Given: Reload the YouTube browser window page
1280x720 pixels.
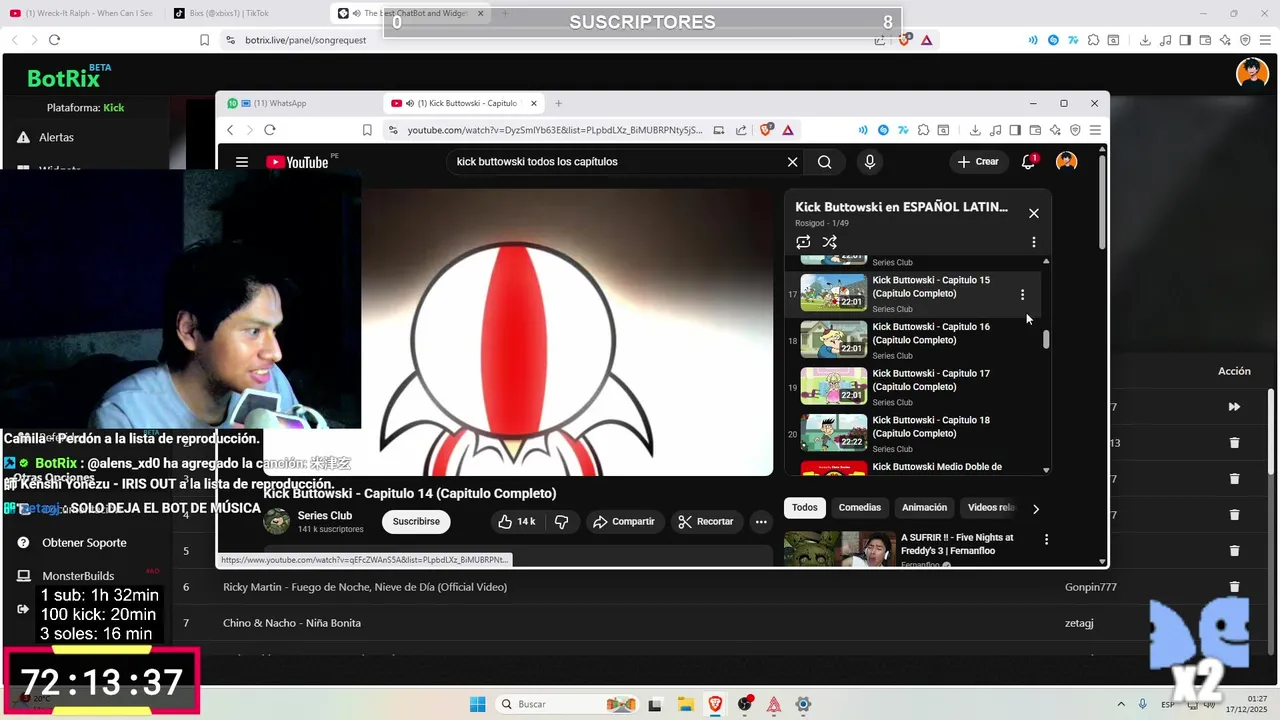Looking at the screenshot, I should (270, 130).
